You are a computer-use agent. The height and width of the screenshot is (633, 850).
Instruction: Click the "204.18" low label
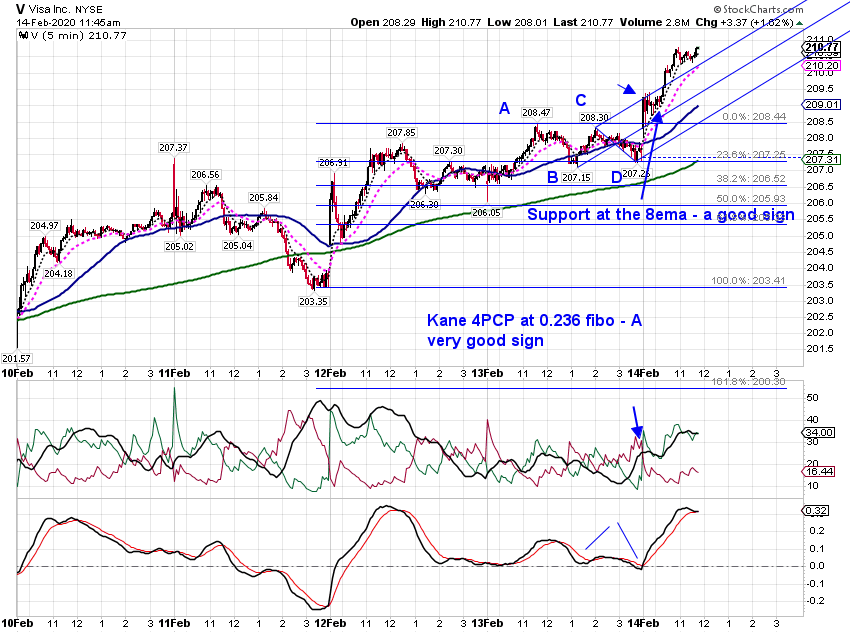(x=59, y=274)
